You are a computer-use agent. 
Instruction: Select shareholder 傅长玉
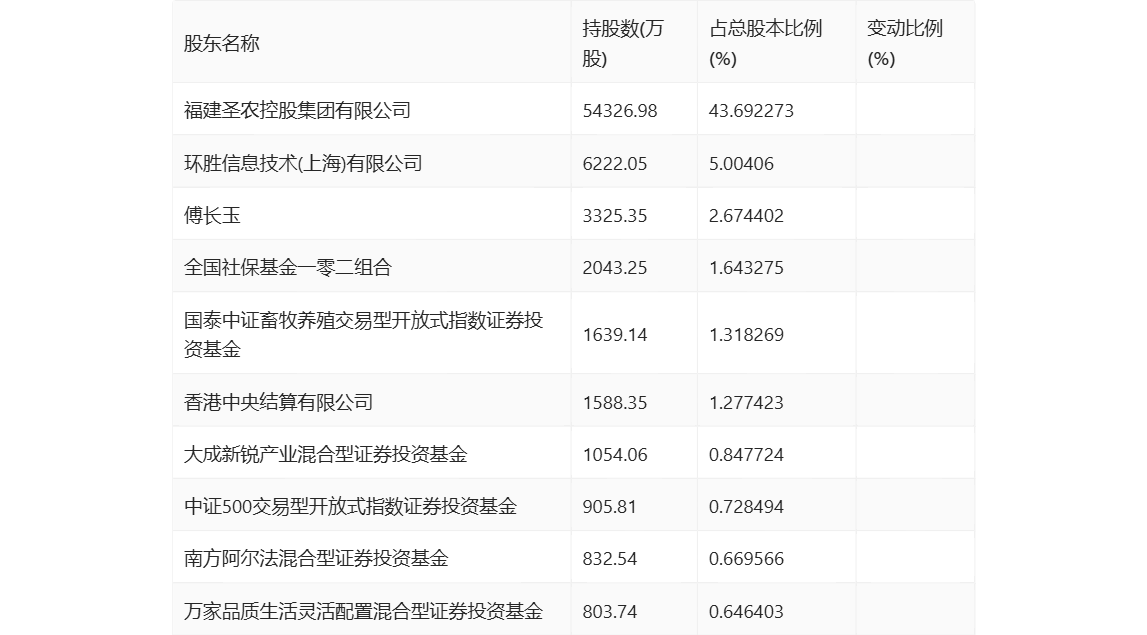212,215
